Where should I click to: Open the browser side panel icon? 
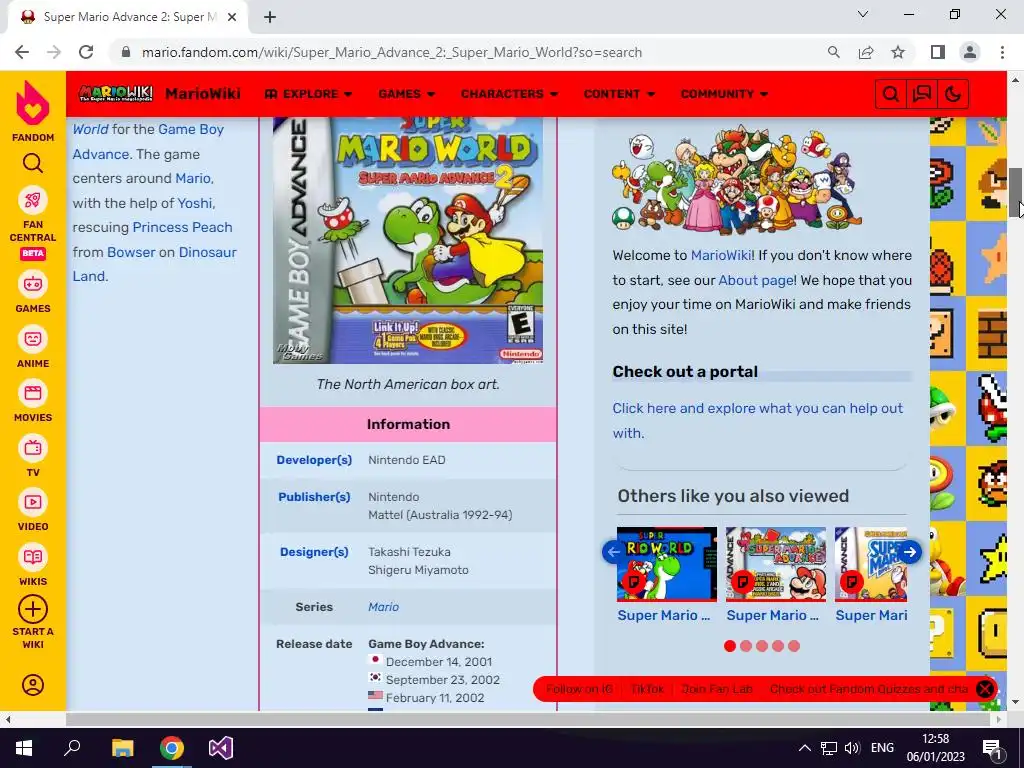click(938, 52)
